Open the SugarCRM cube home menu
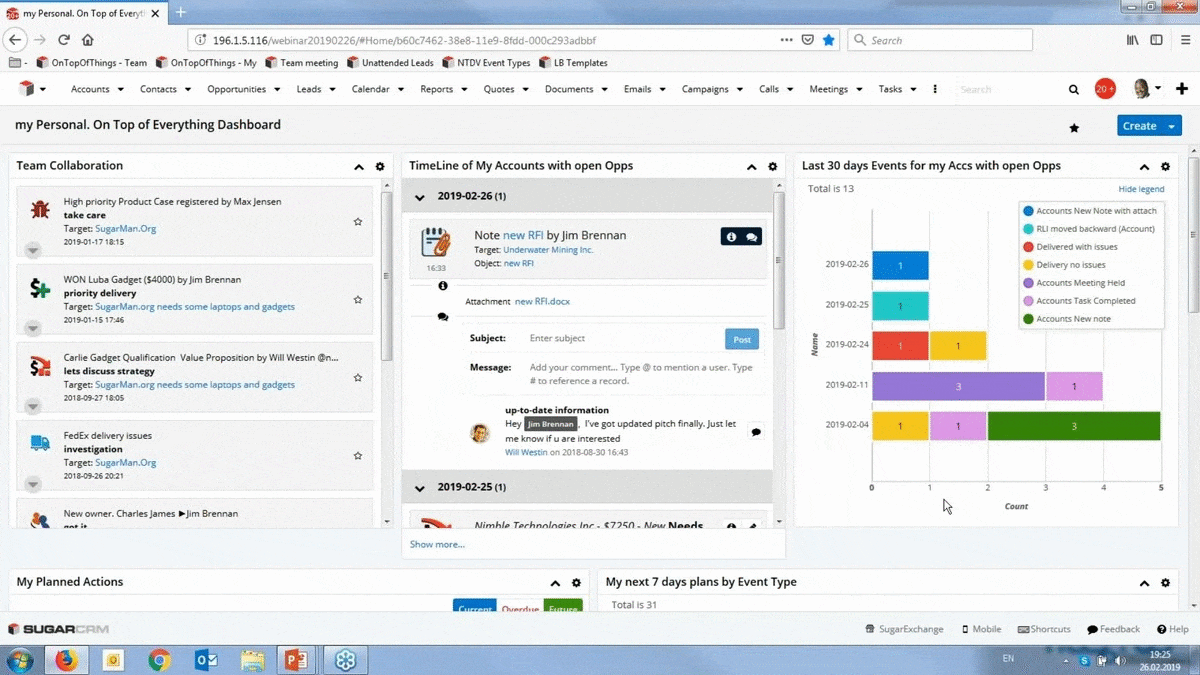1200x675 pixels. click(33, 89)
